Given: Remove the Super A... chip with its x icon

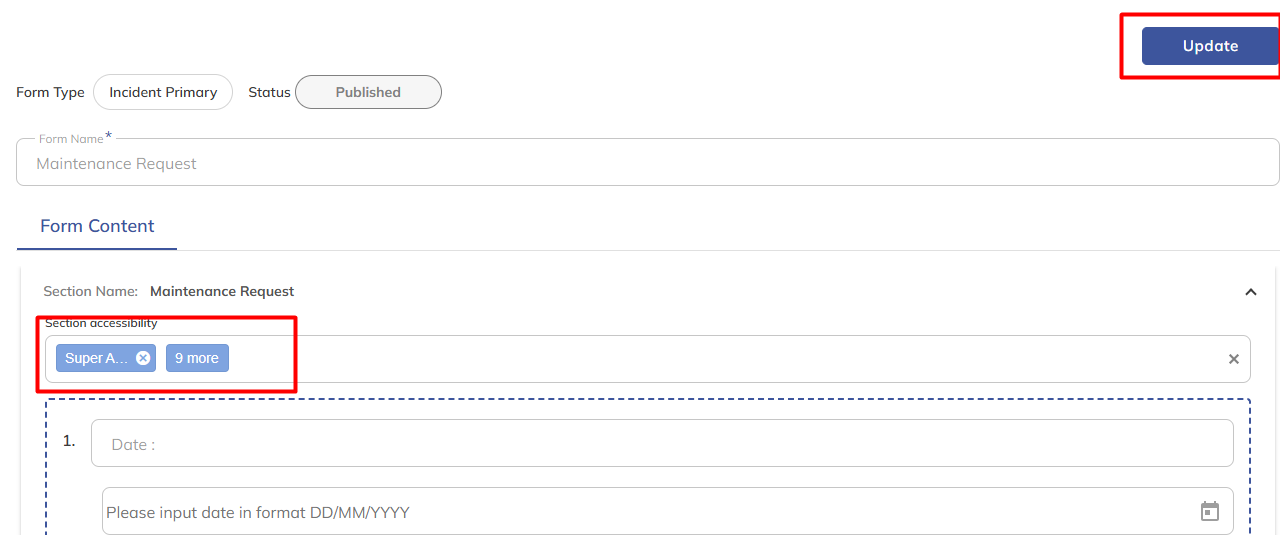Looking at the screenshot, I should click(x=143, y=358).
